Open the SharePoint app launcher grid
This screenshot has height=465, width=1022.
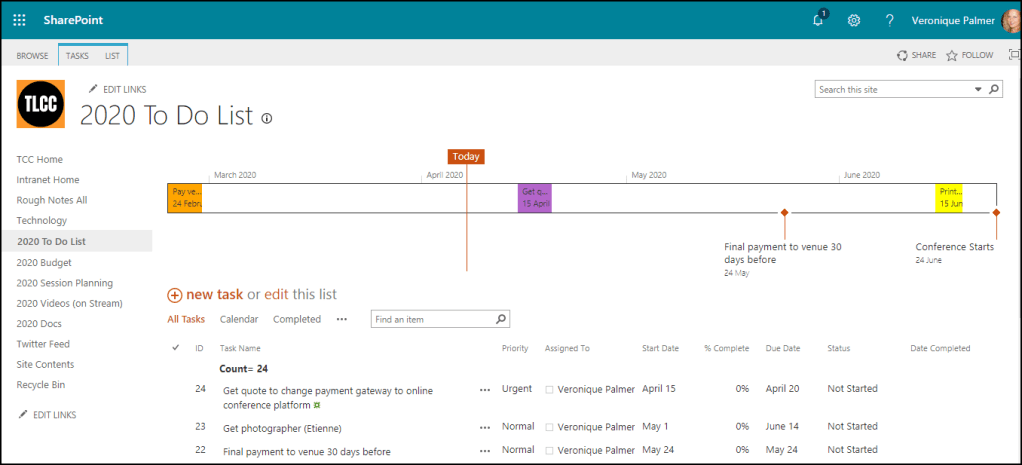tap(20, 20)
